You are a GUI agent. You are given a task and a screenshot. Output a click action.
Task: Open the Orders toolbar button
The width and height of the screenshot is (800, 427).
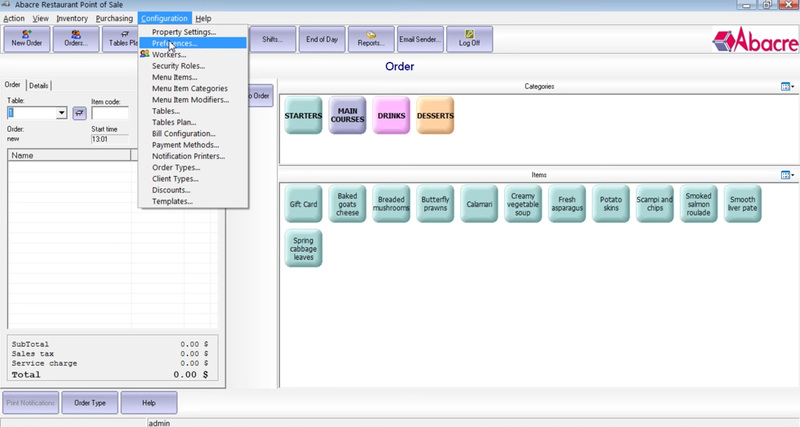(x=76, y=39)
